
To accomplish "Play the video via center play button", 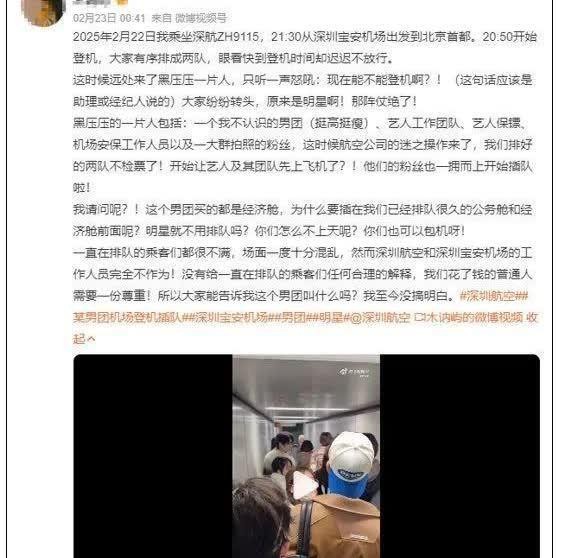I will pyautogui.click(x=306, y=486).
